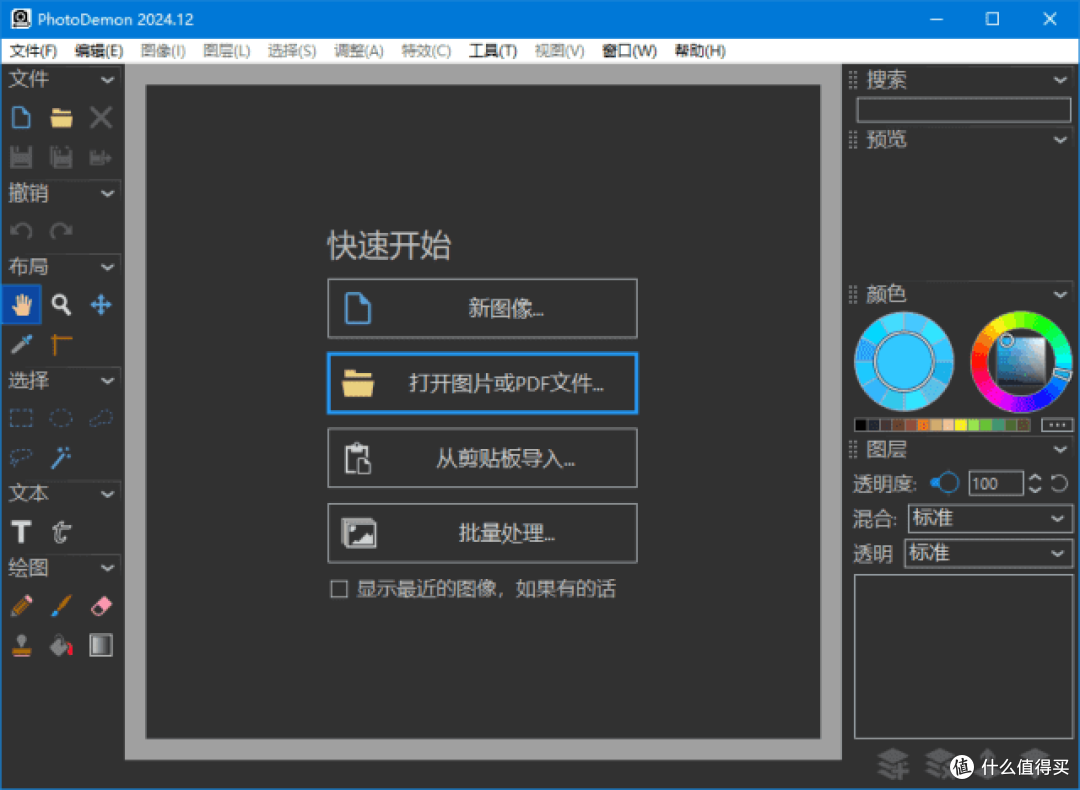1080x790 pixels.
Task: Click the layer opacity slider knob
Action: [948, 483]
